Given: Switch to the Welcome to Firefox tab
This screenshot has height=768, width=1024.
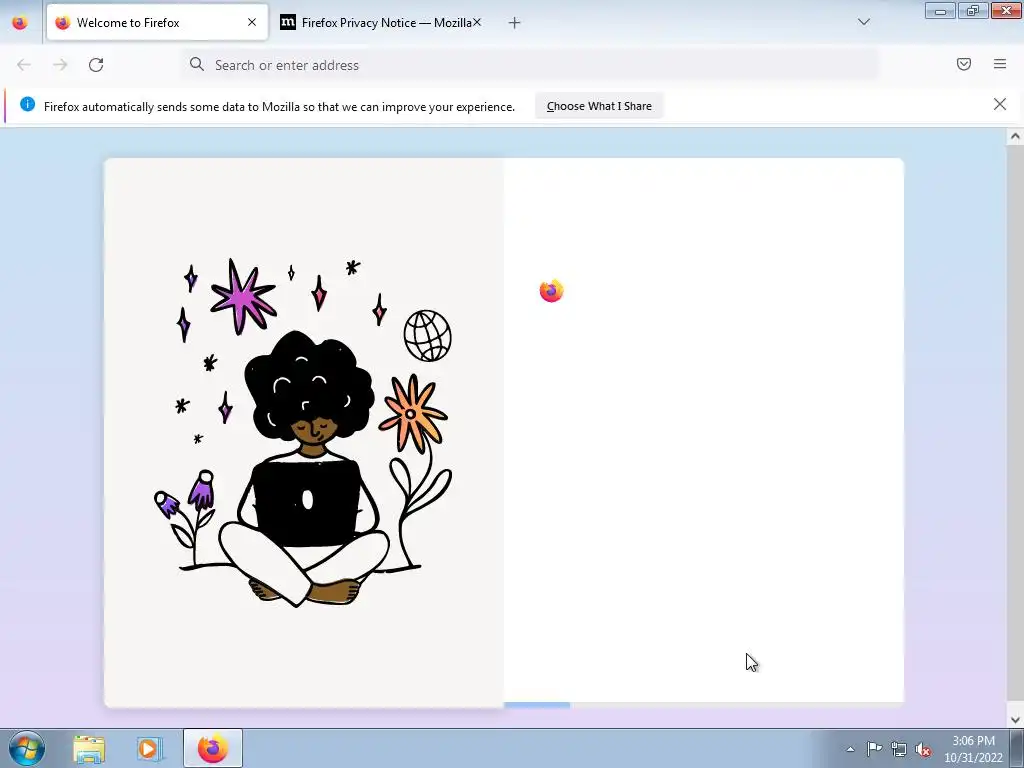Looking at the screenshot, I should coord(157,23).
